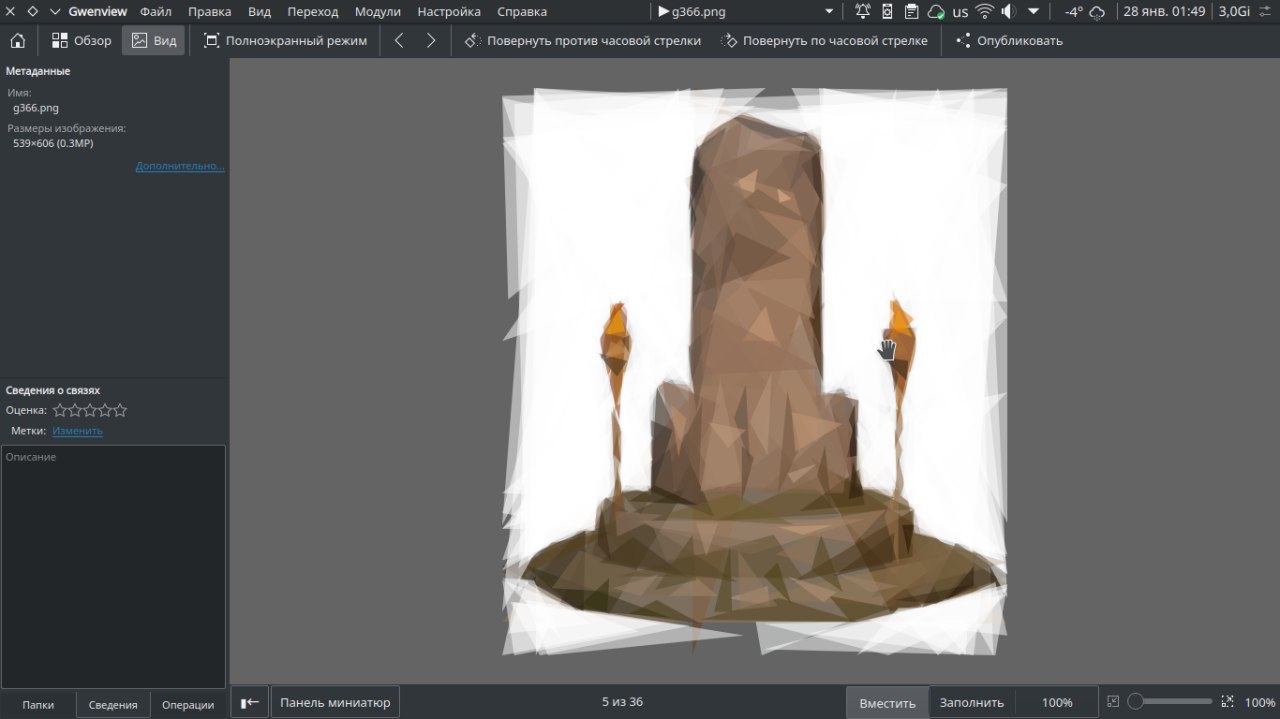
Task: Expand hidden system tray icons arrow
Action: tap(1034, 12)
